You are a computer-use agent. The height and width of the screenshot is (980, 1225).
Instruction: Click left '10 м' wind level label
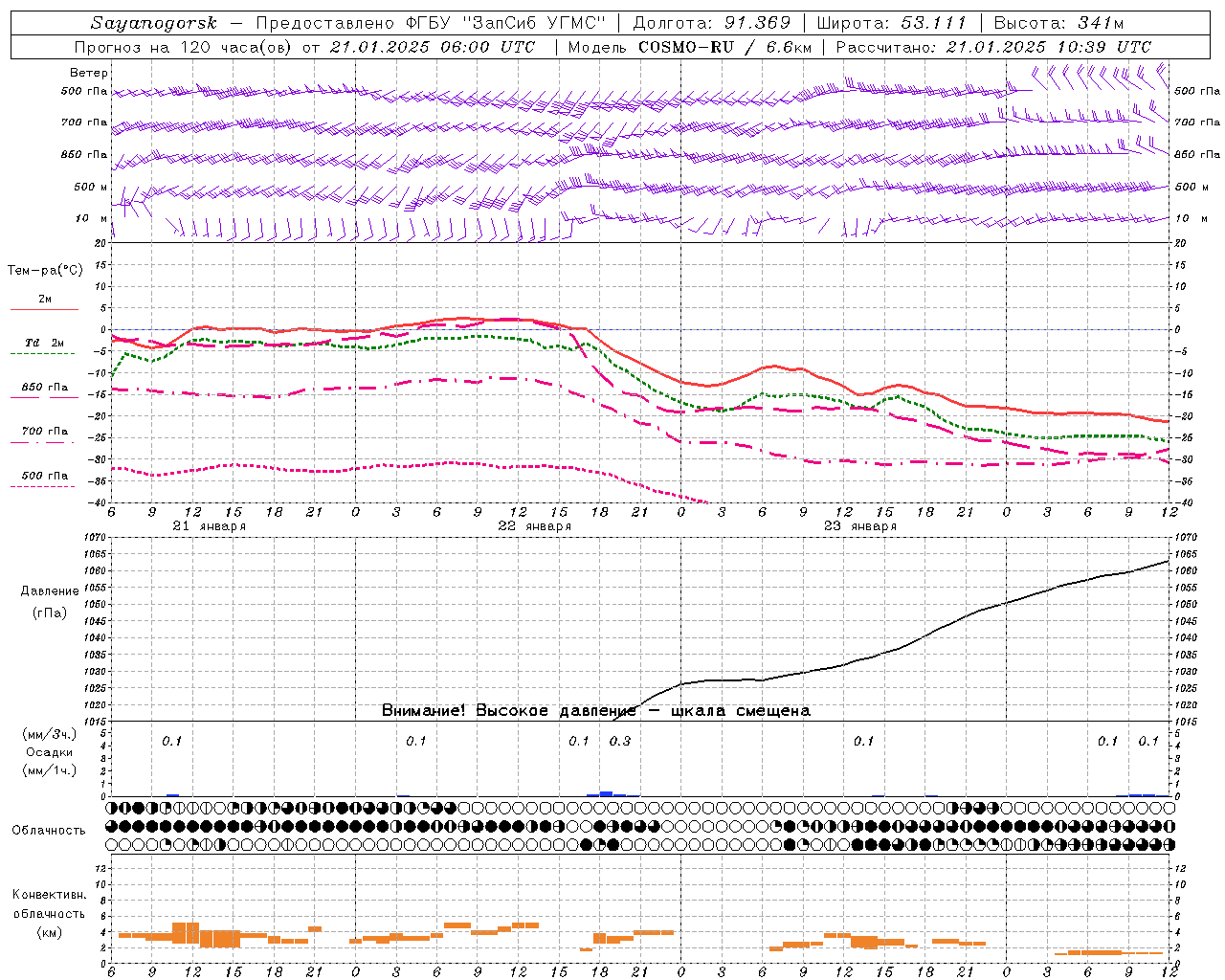tap(92, 218)
